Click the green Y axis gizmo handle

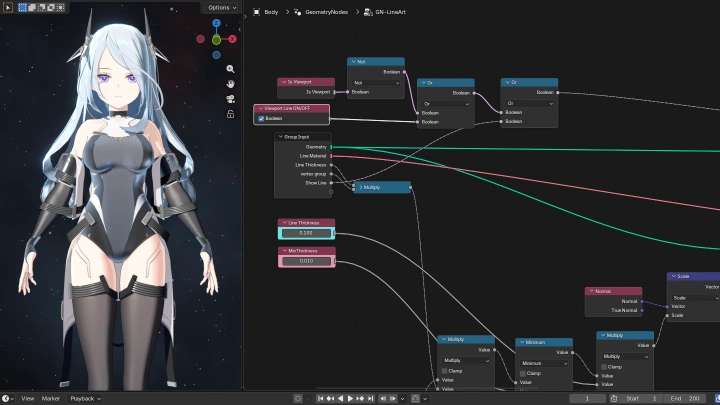[x=216, y=40]
